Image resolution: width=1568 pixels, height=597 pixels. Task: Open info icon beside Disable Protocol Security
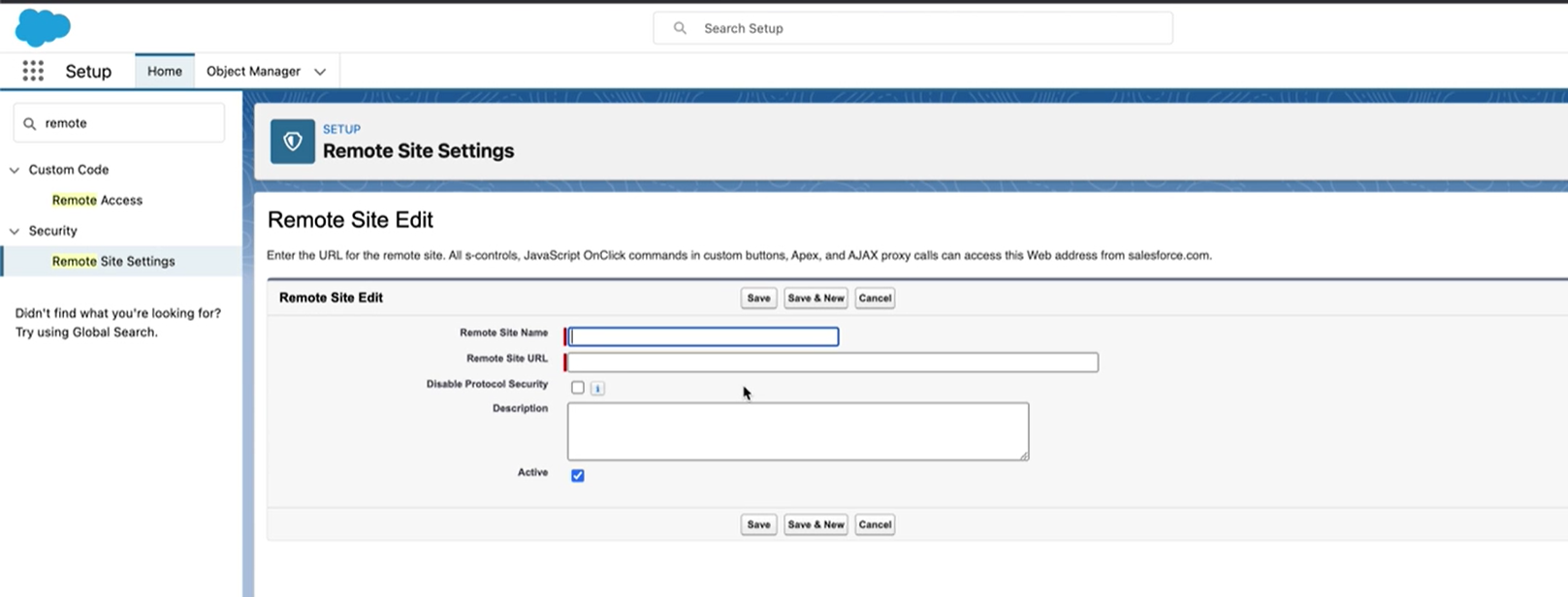pyautogui.click(x=597, y=388)
